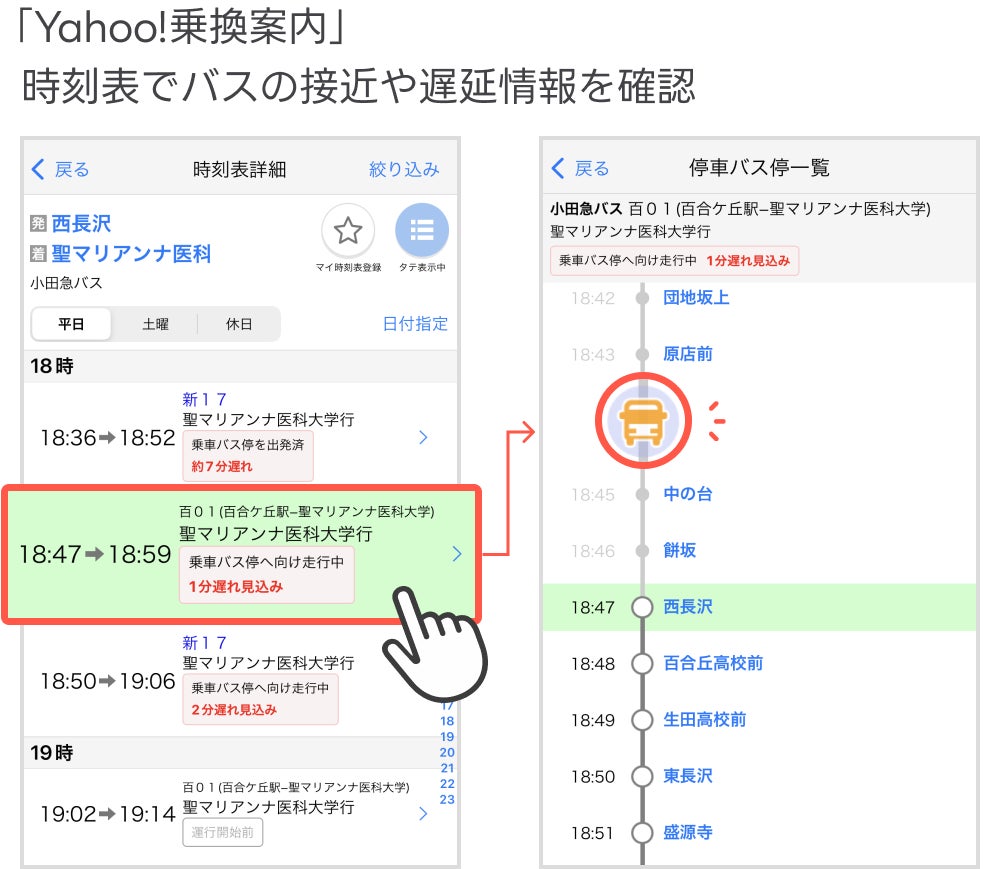The width and height of the screenshot is (1000, 869).
Task: Tap 東長沢 stop name
Action: (688, 776)
